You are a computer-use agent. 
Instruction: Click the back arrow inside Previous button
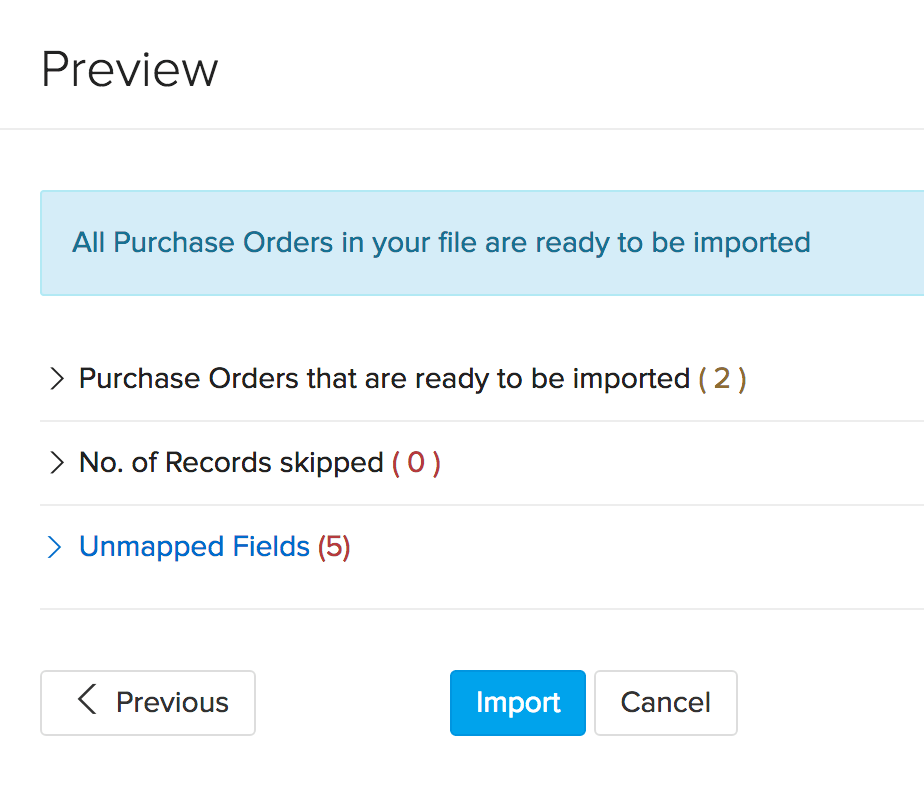[86, 702]
